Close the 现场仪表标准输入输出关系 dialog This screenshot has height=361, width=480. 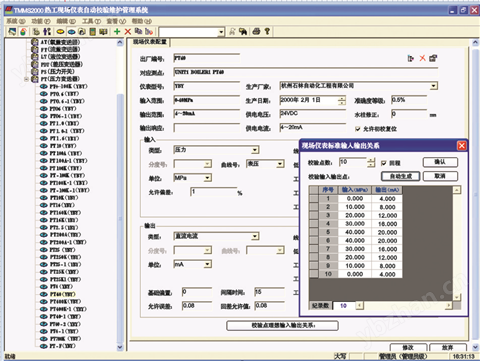462,146
